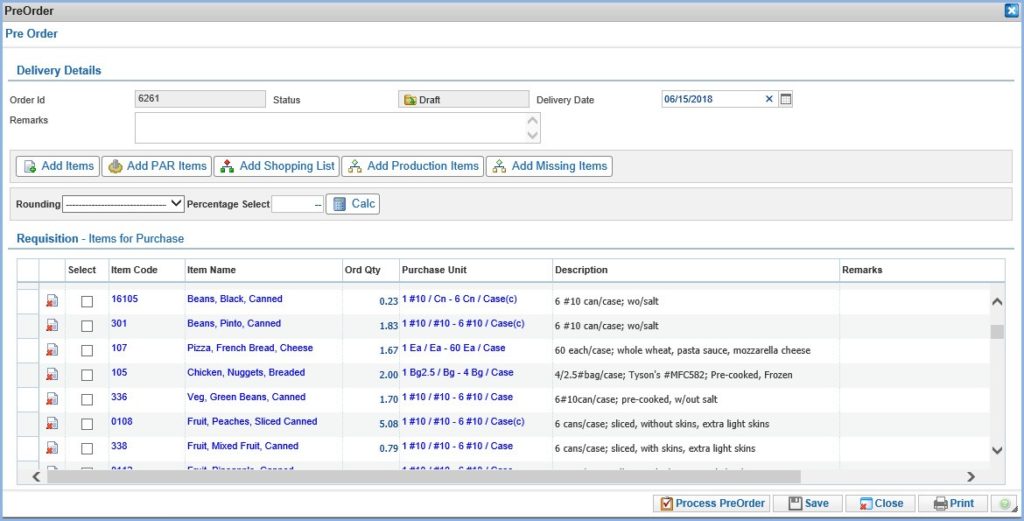
Task: Click the horizontal scrollbar right arrow
Action: (971, 477)
